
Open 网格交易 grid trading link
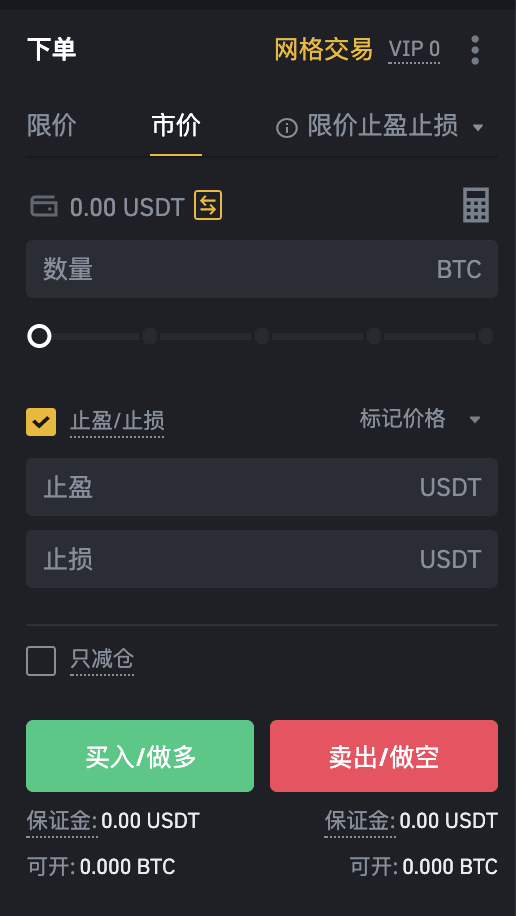323,49
